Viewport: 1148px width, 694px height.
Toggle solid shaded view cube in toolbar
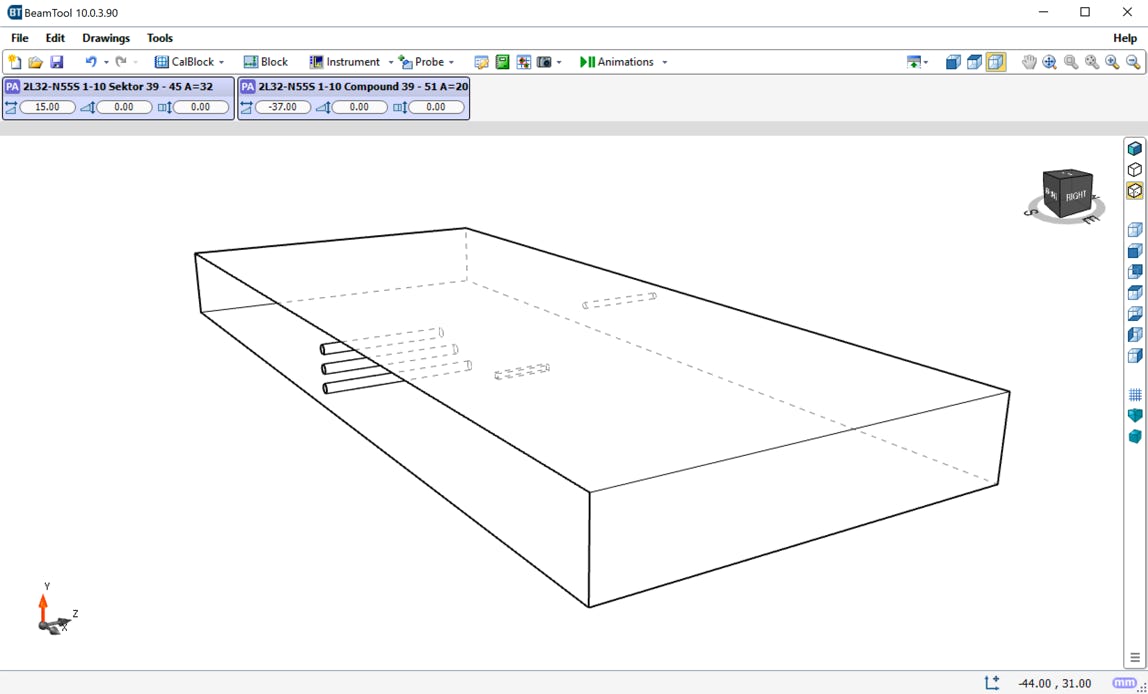[x=953, y=62]
